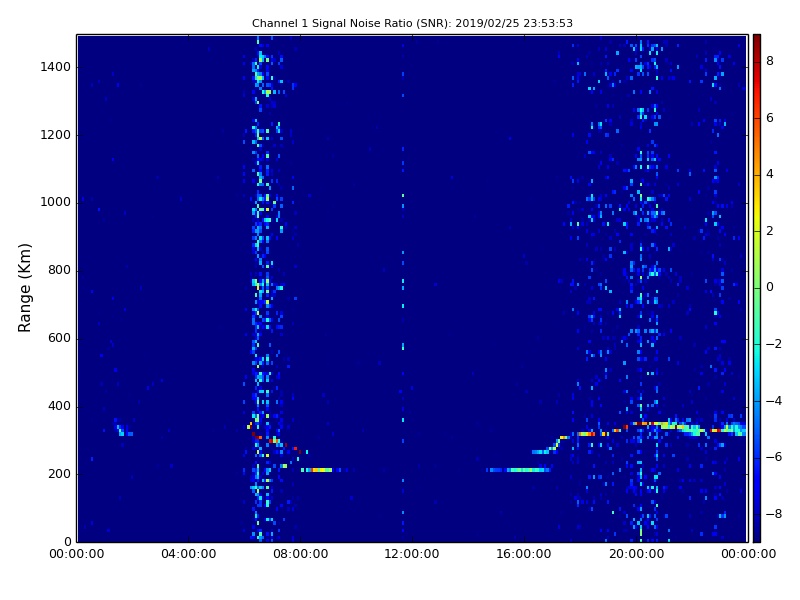800x600 pixels.
Task: Click the short echo streak after 08:00:00
Action: 318,470
